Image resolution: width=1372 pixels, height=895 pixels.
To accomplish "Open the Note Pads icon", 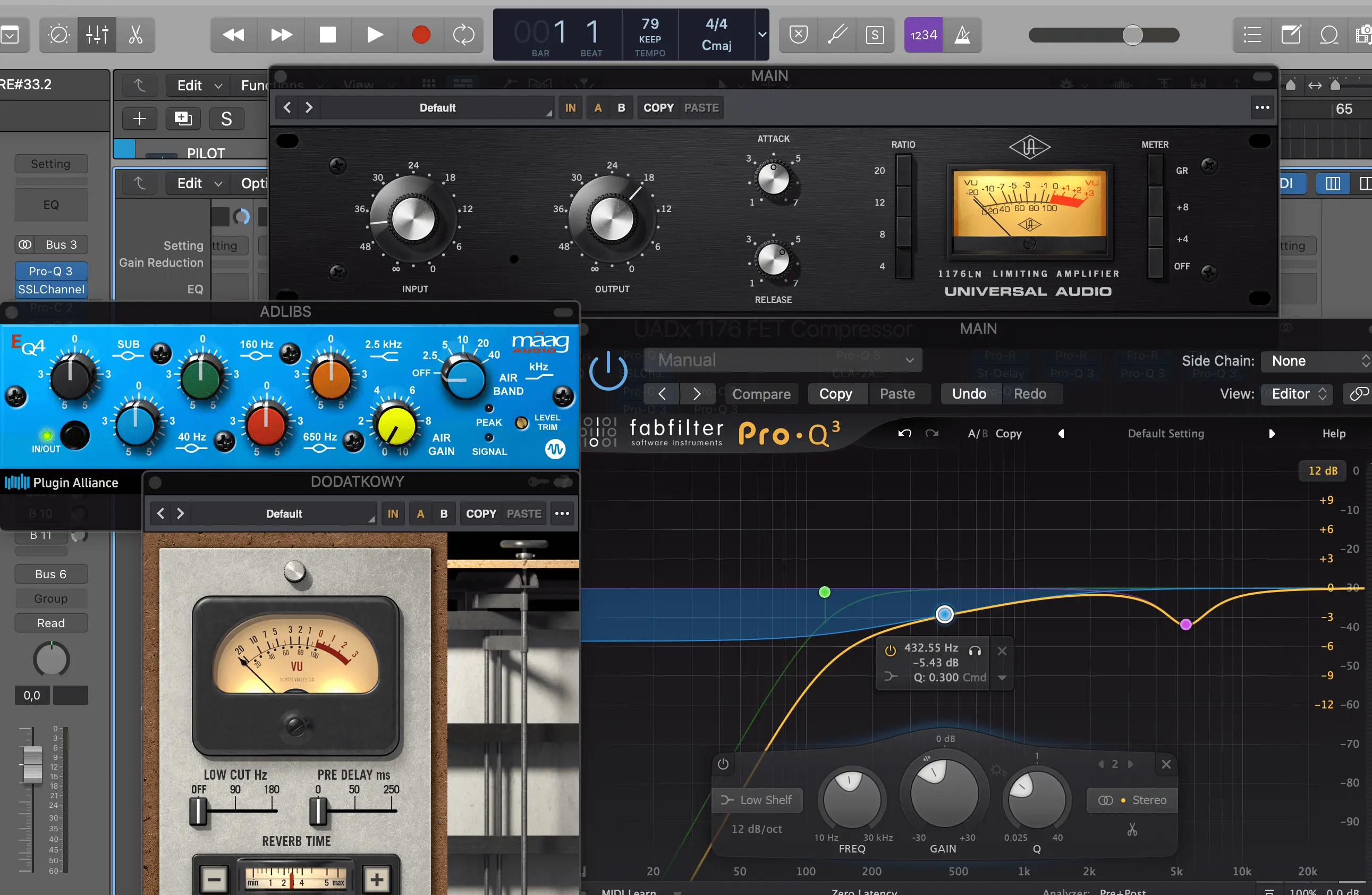I will point(1291,35).
